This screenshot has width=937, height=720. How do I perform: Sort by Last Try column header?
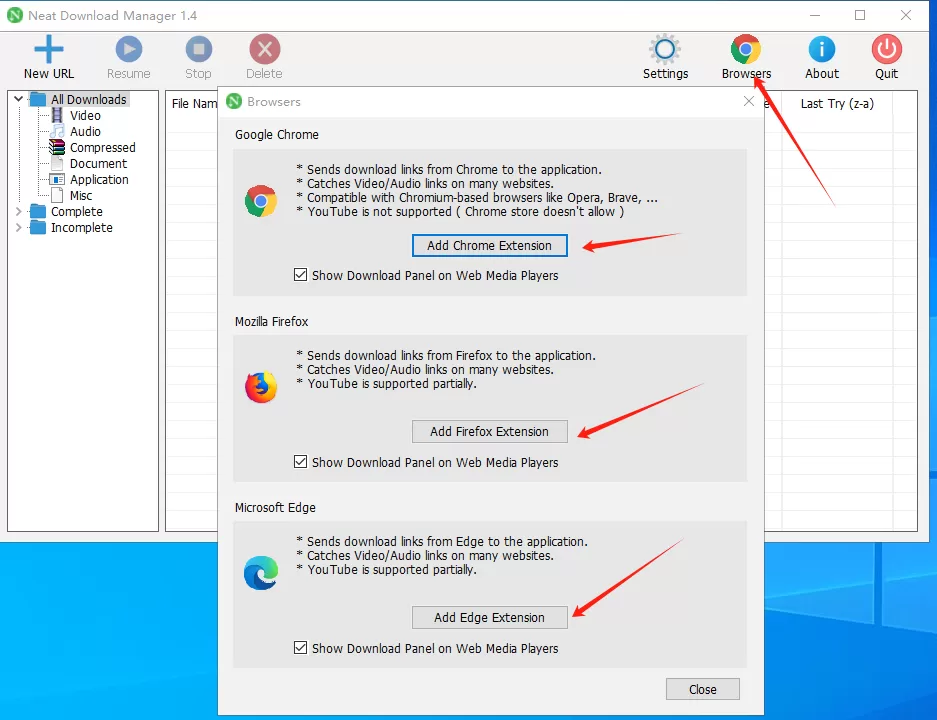(837, 104)
